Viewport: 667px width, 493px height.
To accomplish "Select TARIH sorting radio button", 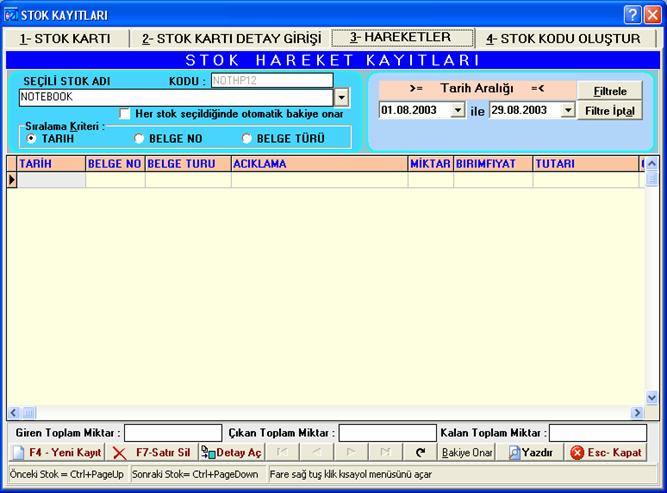I will pyautogui.click(x=31, y=139).
